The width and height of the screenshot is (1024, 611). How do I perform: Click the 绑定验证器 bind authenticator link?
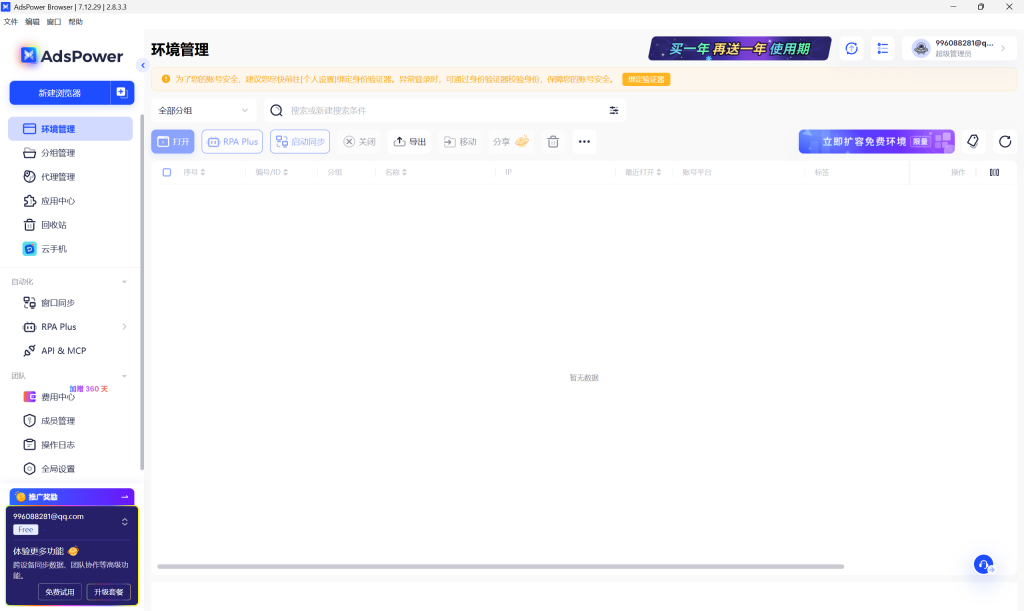pos(644,77)
